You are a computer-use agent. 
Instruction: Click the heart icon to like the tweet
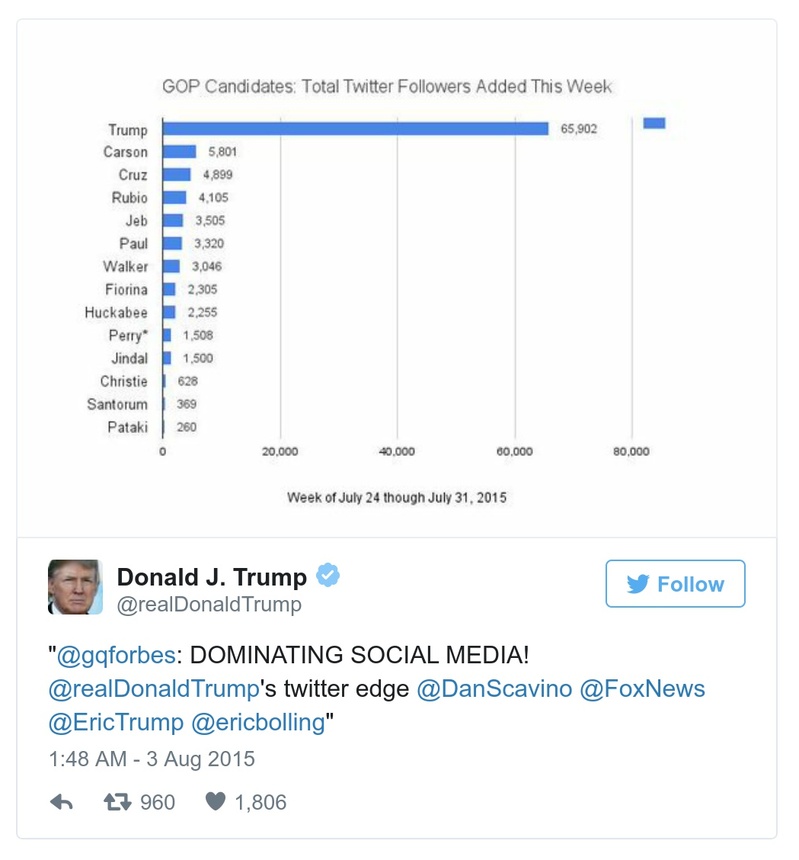(x=213, y=801)
